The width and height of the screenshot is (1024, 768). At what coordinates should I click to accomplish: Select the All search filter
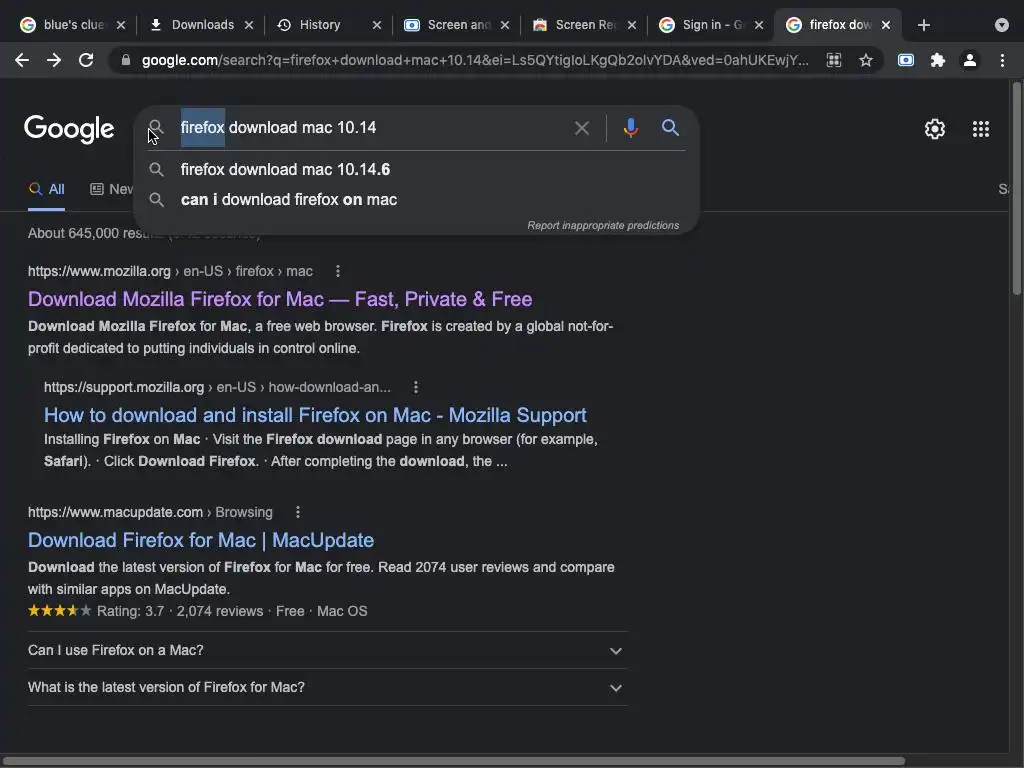click(x=46, y=189)
